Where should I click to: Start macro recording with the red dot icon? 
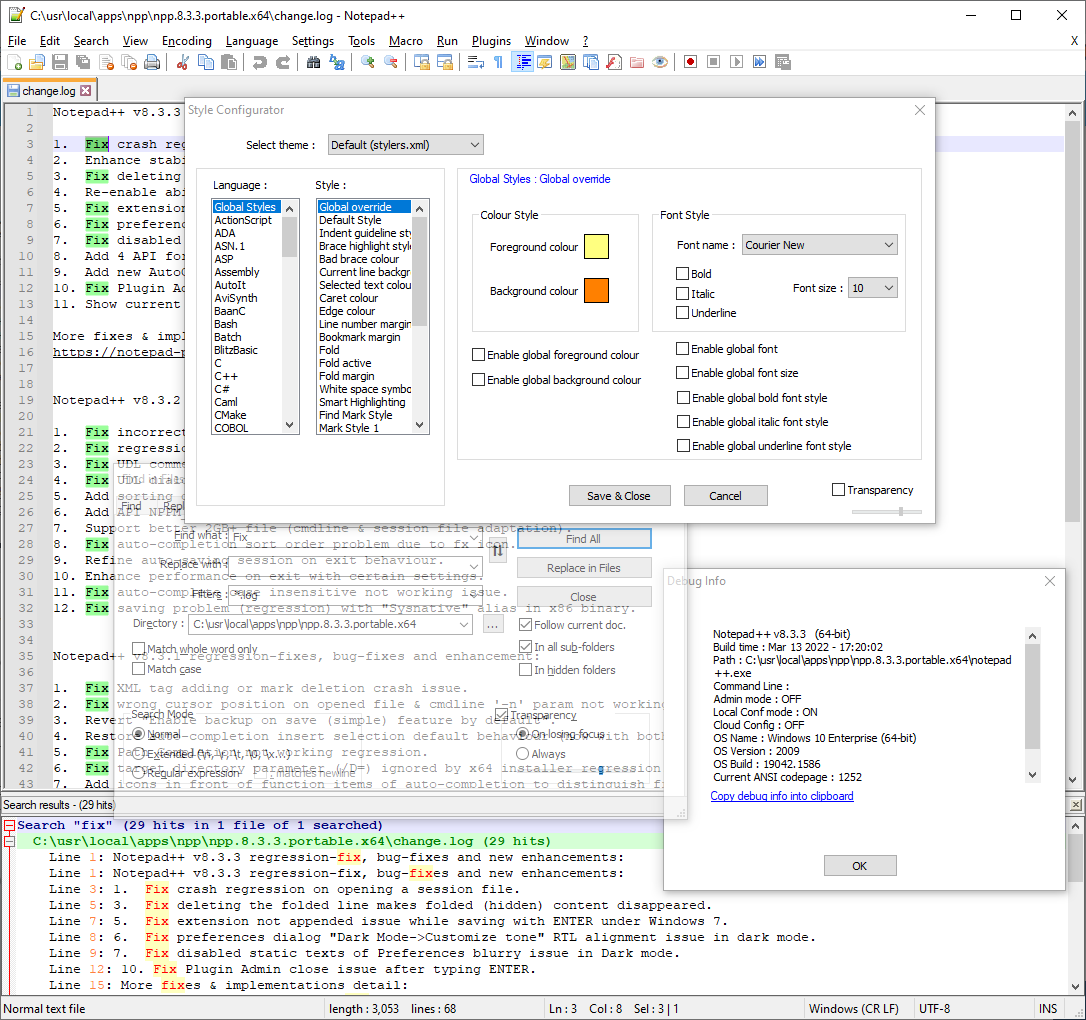click(x=691, y=62)
